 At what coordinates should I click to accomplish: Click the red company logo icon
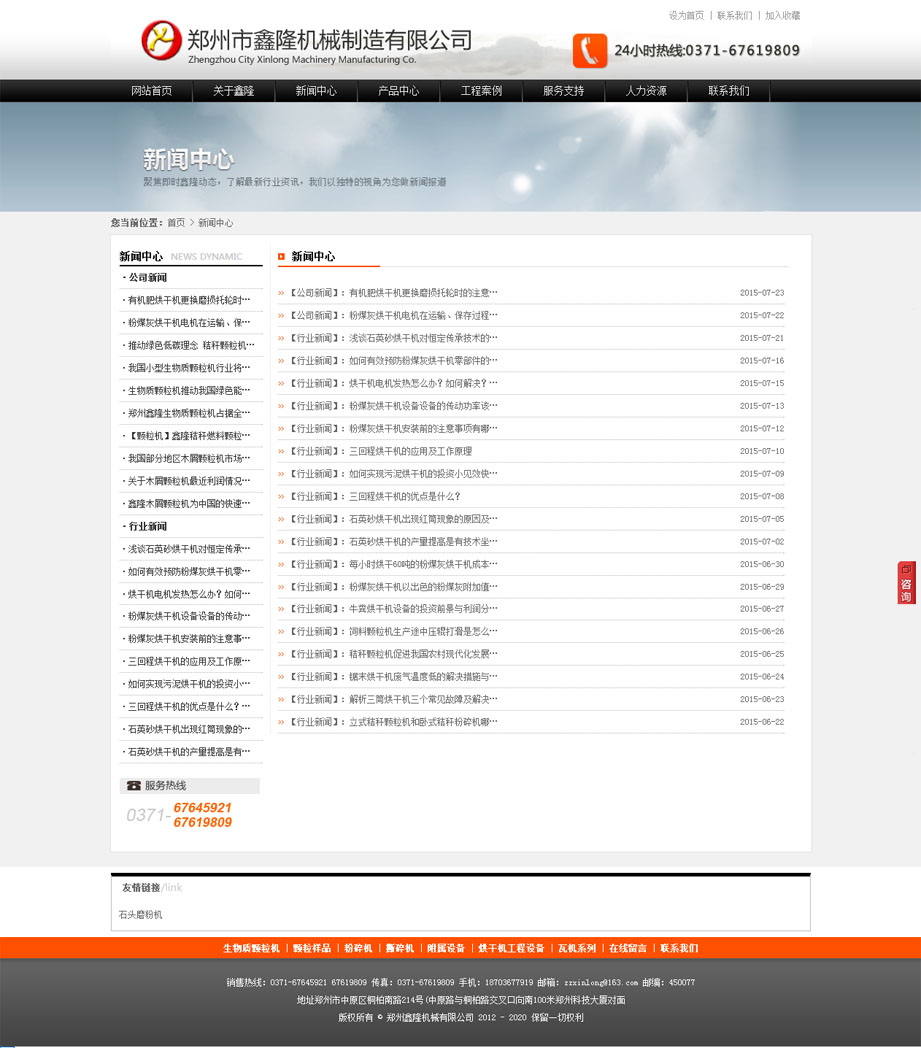click(162, 41)
